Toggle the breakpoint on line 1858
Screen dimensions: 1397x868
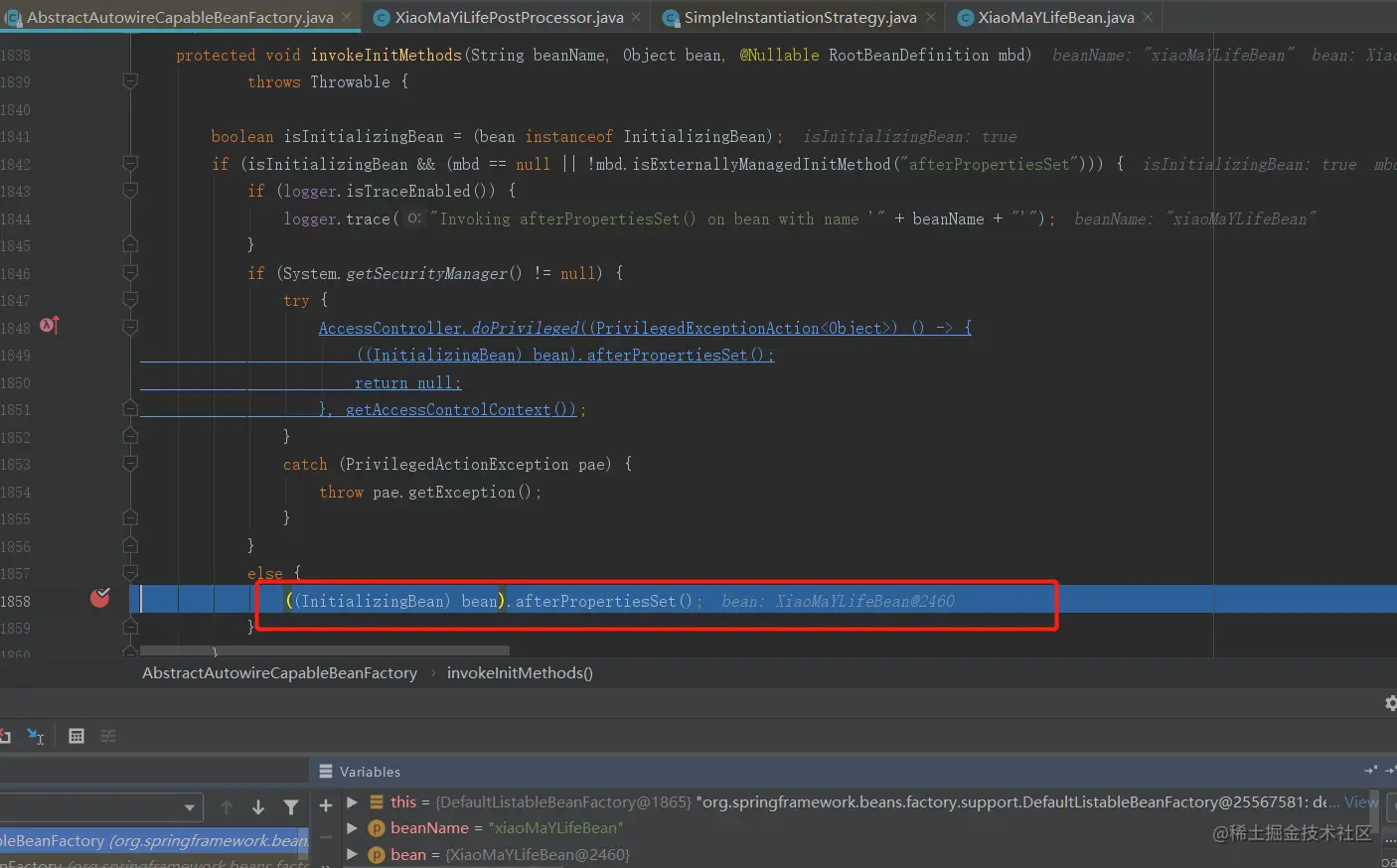pyautogui.click(x=100, y=597)
